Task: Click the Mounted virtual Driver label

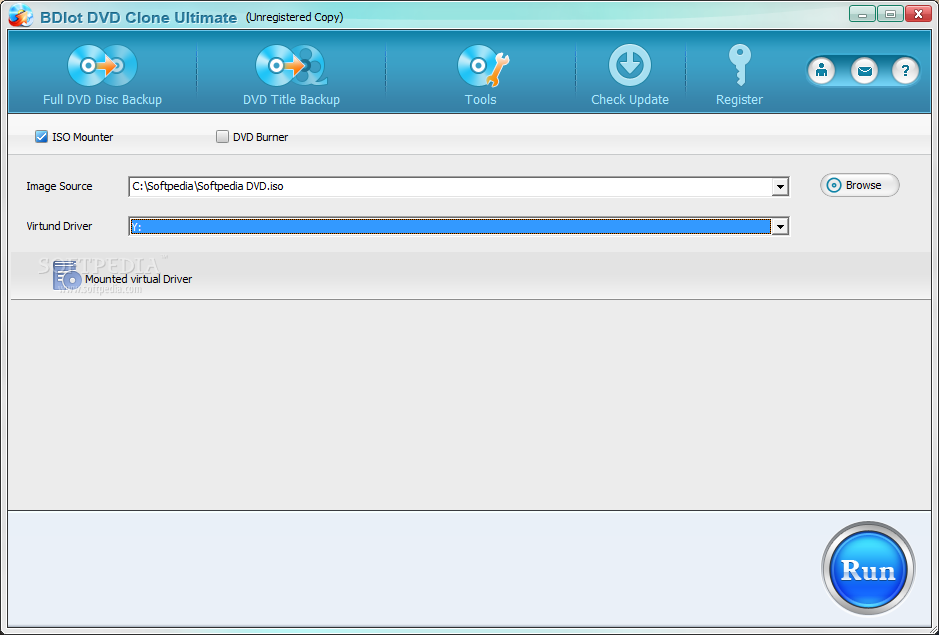Action: pos(138,279)
